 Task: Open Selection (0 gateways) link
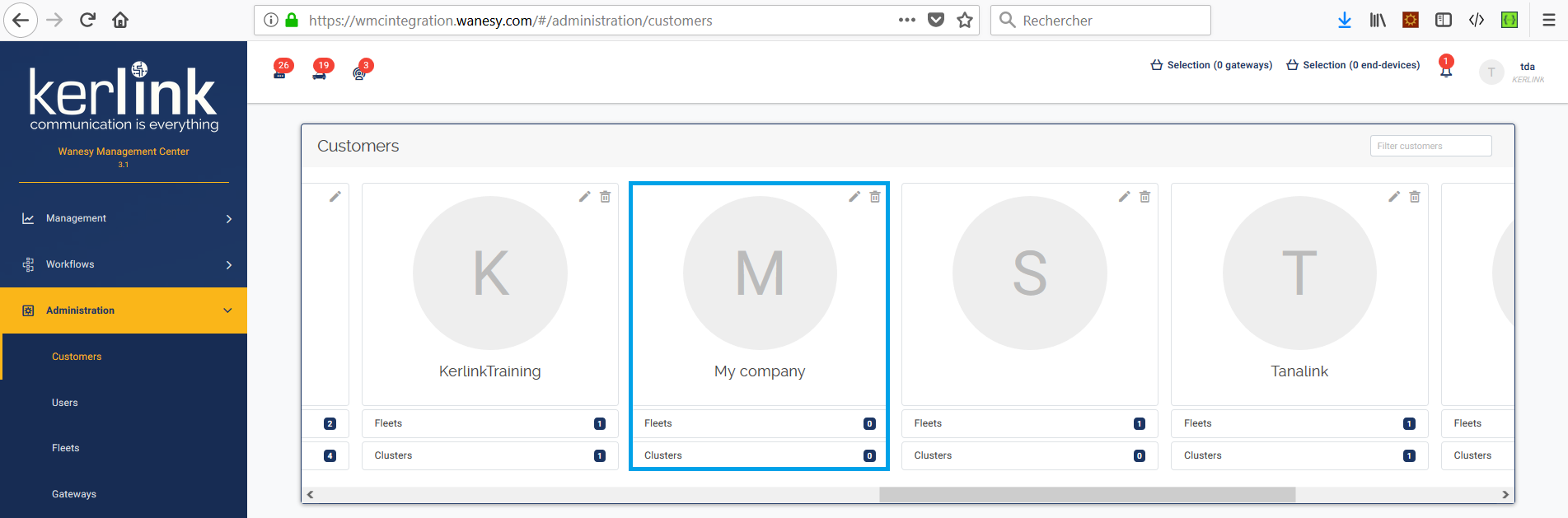(1211, 65)
